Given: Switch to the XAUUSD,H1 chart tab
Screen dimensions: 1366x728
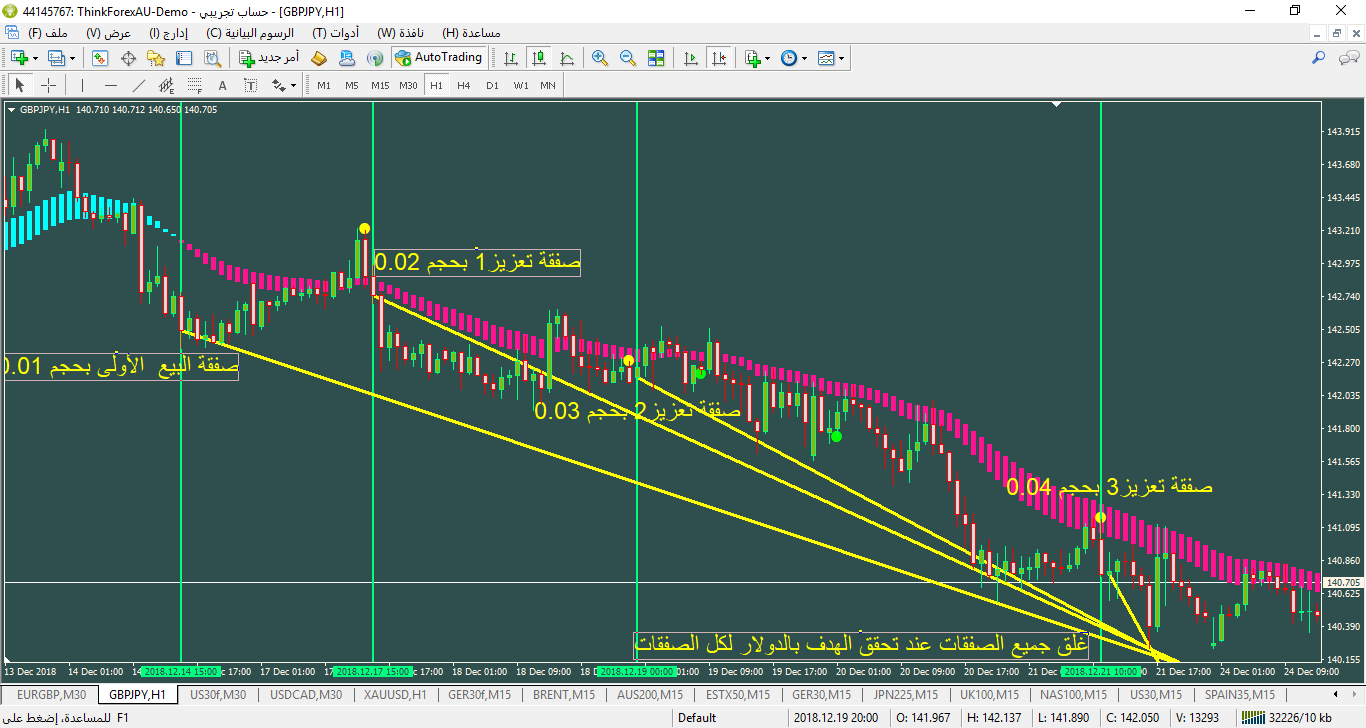Looking at the screenshot, I should (395, 694).
